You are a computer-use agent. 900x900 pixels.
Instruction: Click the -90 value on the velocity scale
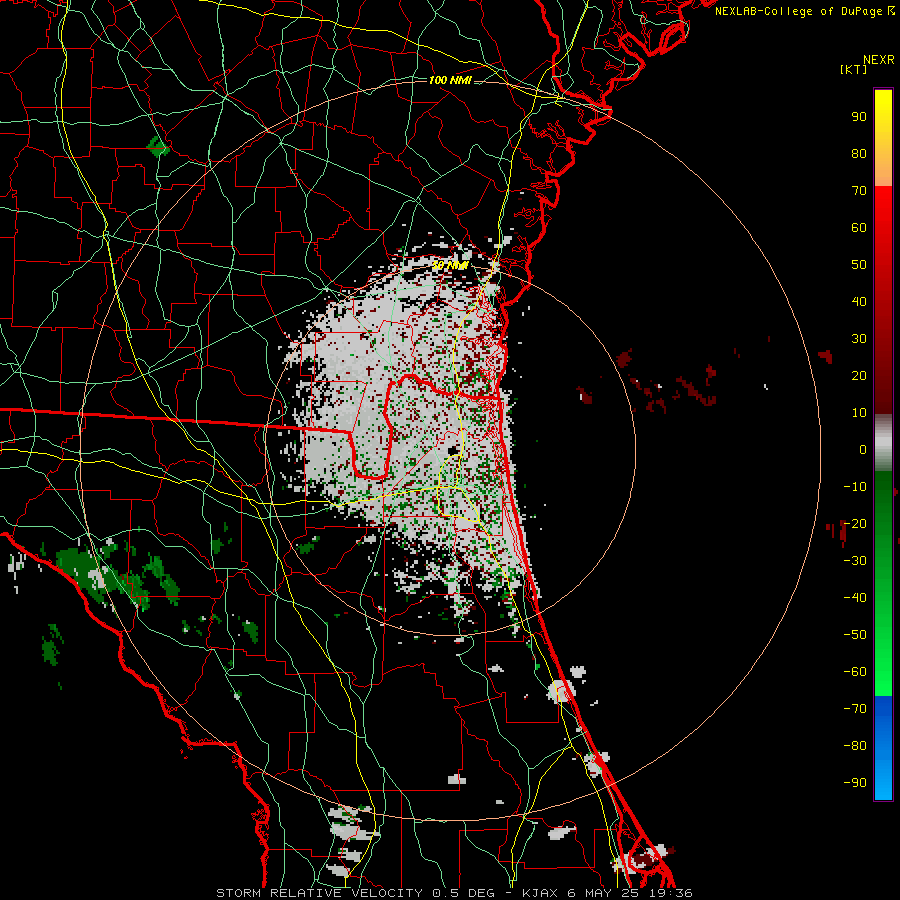point(855,783)
